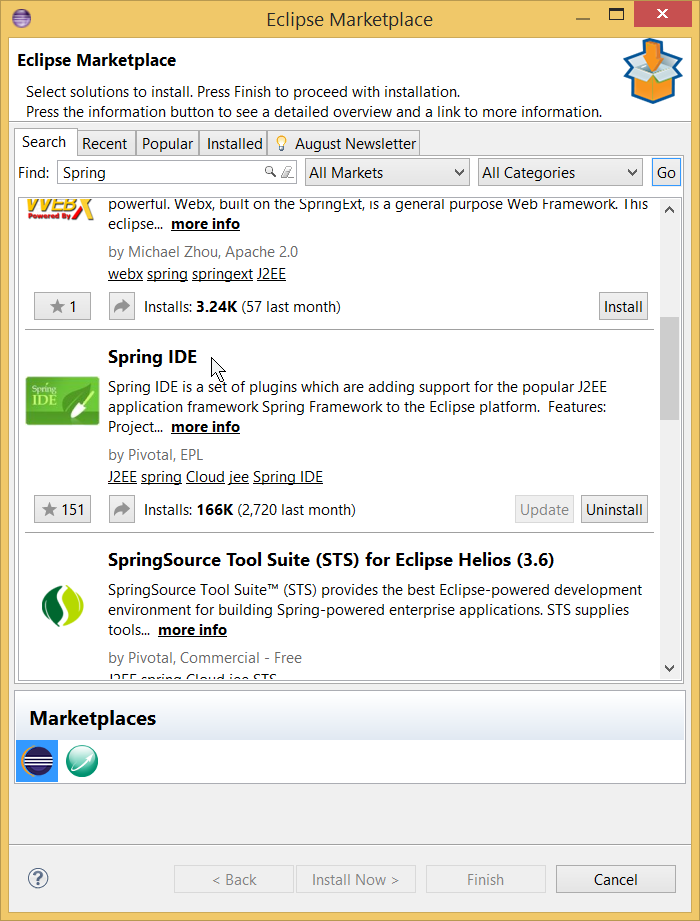Click 'by Pivotal, Commercial - Free' text
This screenshot has width=700, height=921.
[x=205, y=658]
